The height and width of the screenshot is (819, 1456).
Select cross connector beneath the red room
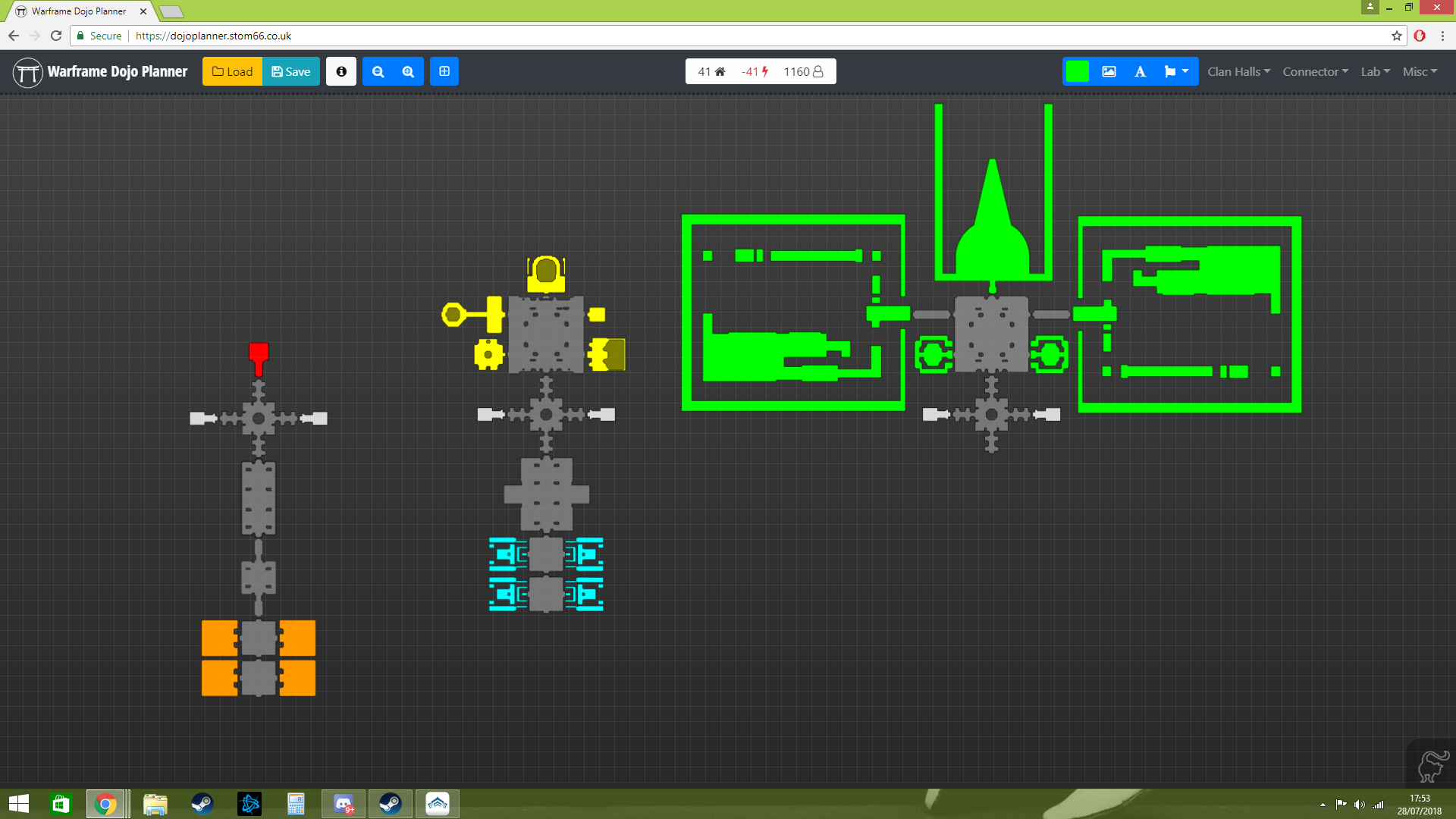tap(259, 418)
